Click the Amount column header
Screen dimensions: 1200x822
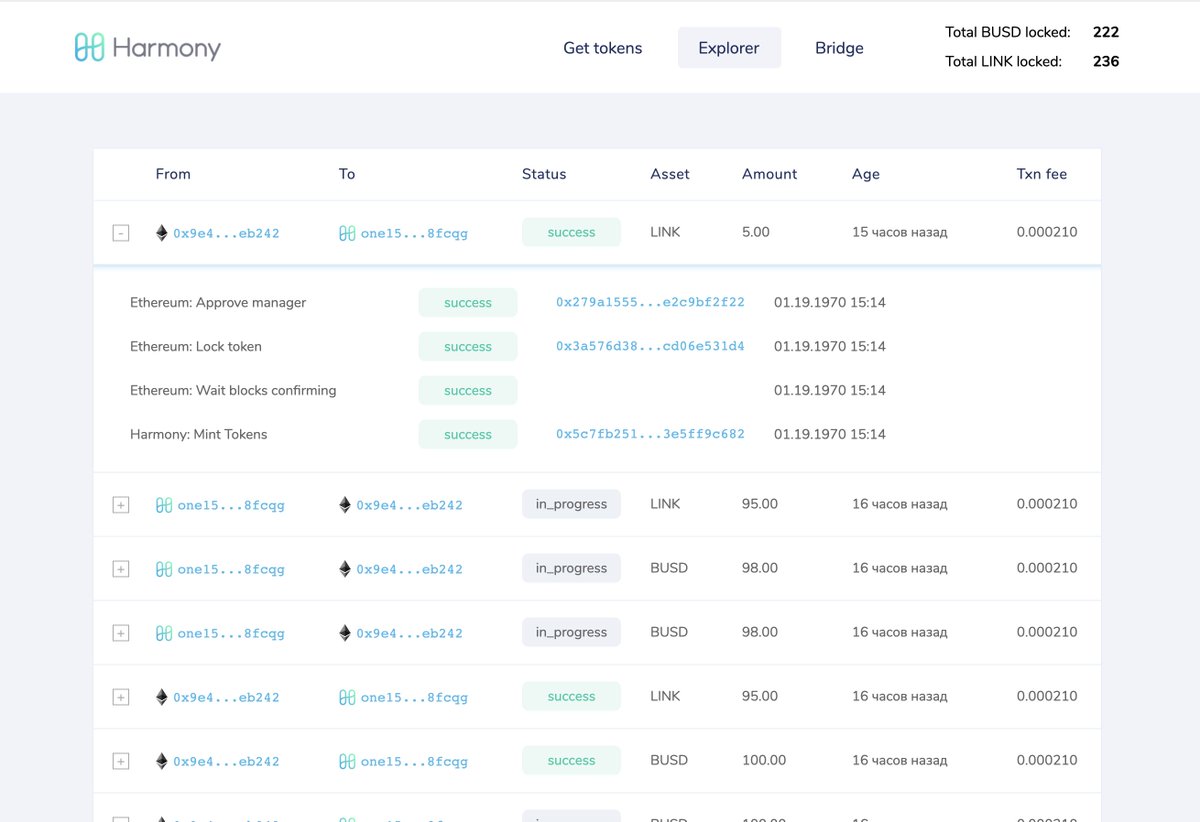769,174
